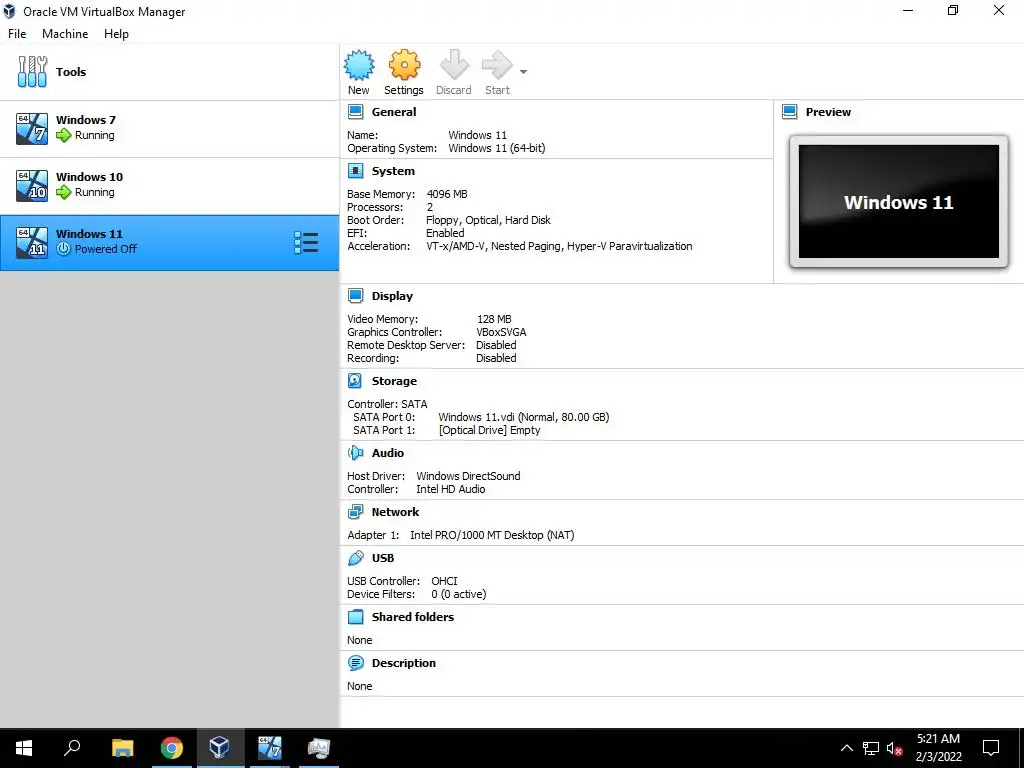Screen dimensions: 1024x768
Task: Open the Display settings heading link
Action: pos(392,296)
